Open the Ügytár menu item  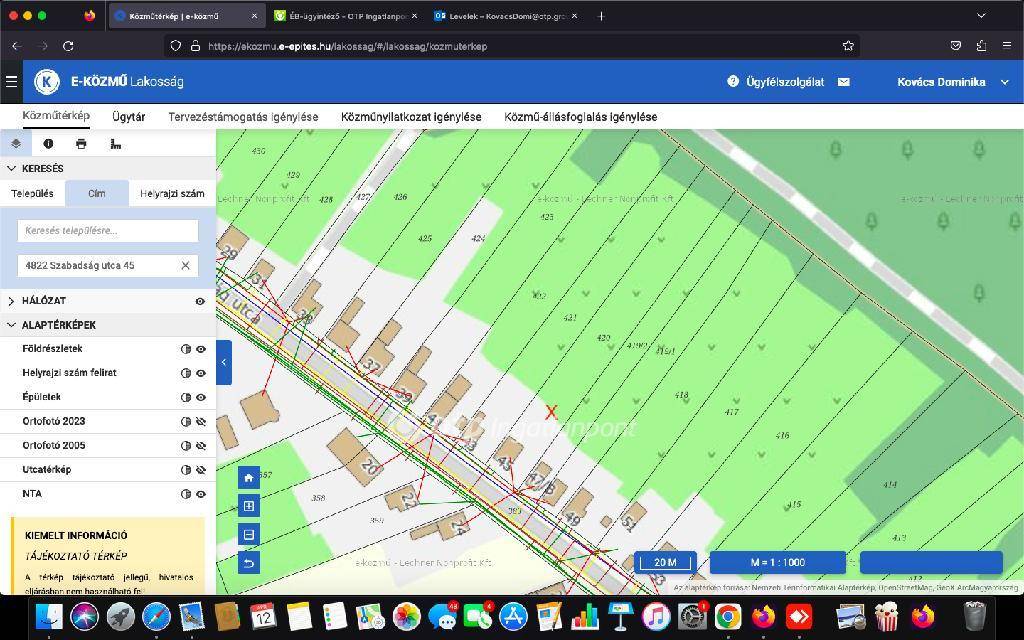129,117
